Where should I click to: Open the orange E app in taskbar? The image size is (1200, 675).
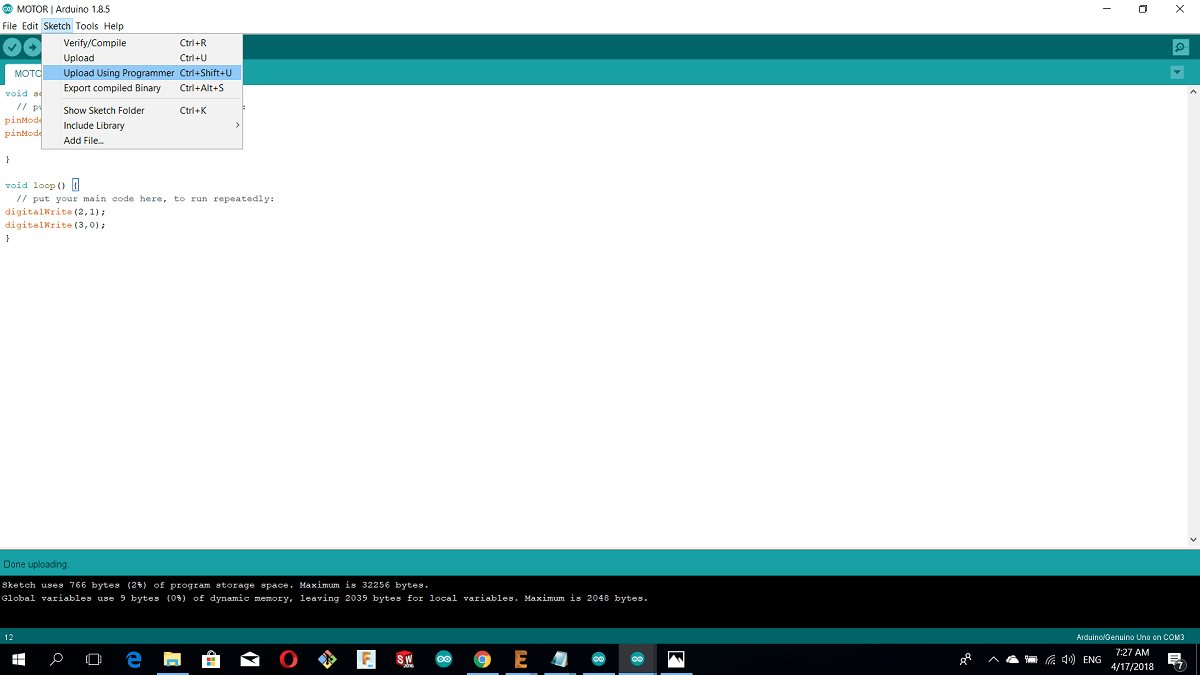[x=521, y=660]
